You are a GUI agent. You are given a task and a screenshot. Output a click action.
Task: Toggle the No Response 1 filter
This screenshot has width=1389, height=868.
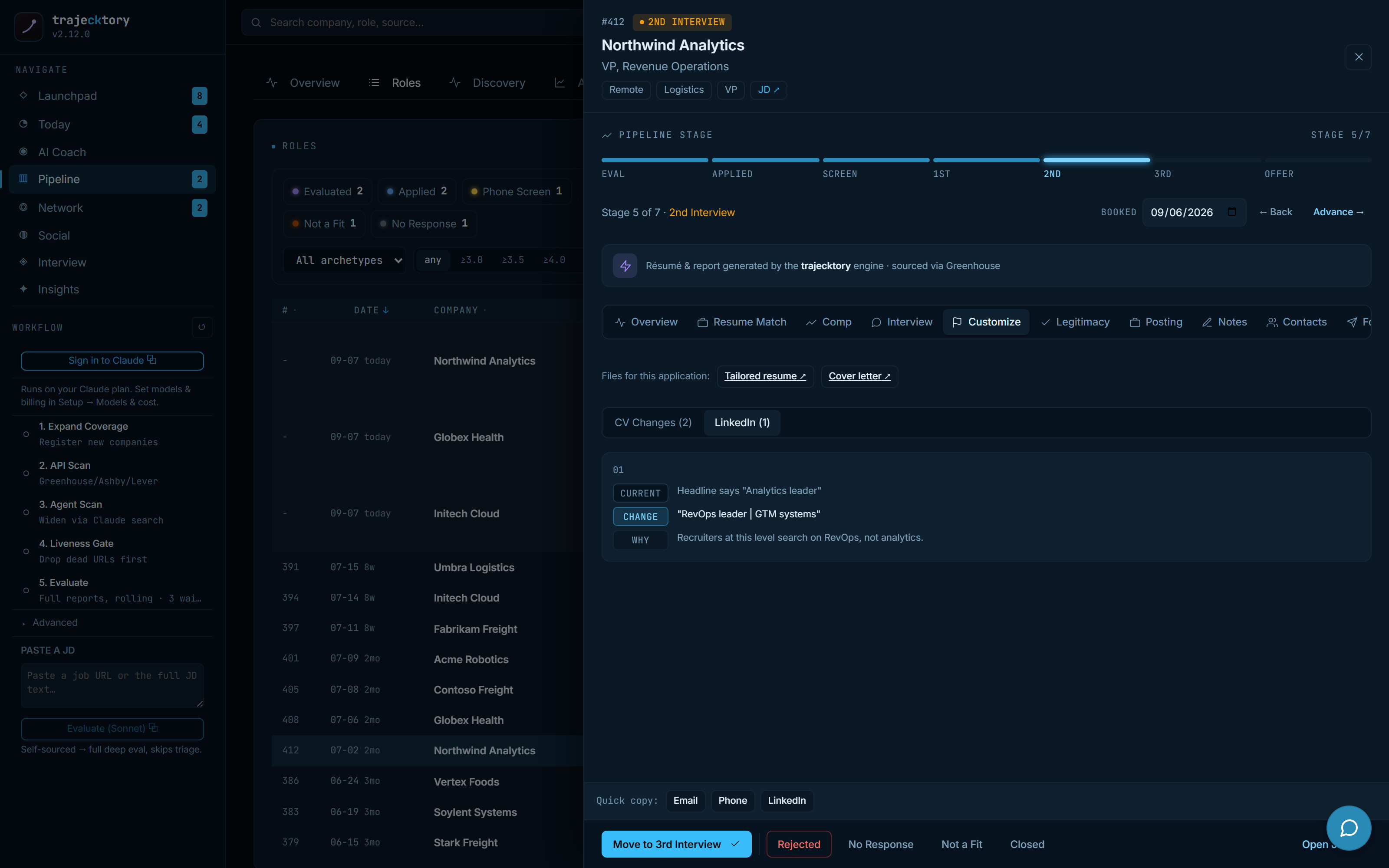tap(424, 224)
